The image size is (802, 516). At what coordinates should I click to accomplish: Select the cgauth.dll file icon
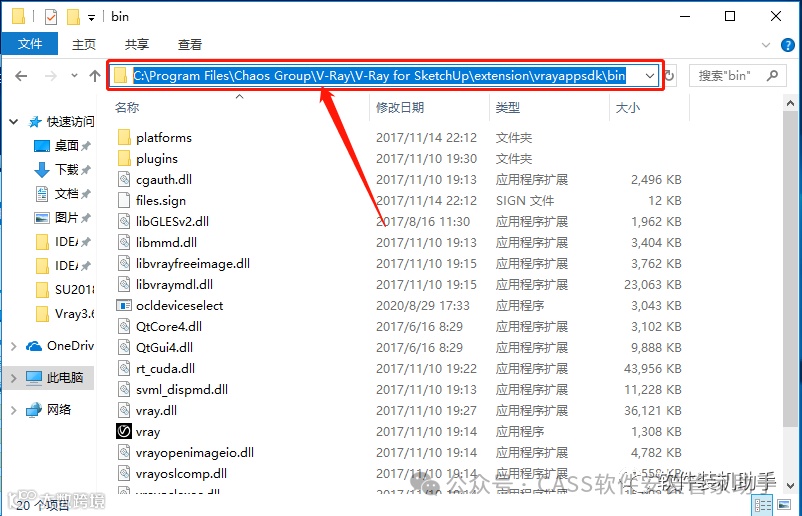click(124, 180)
